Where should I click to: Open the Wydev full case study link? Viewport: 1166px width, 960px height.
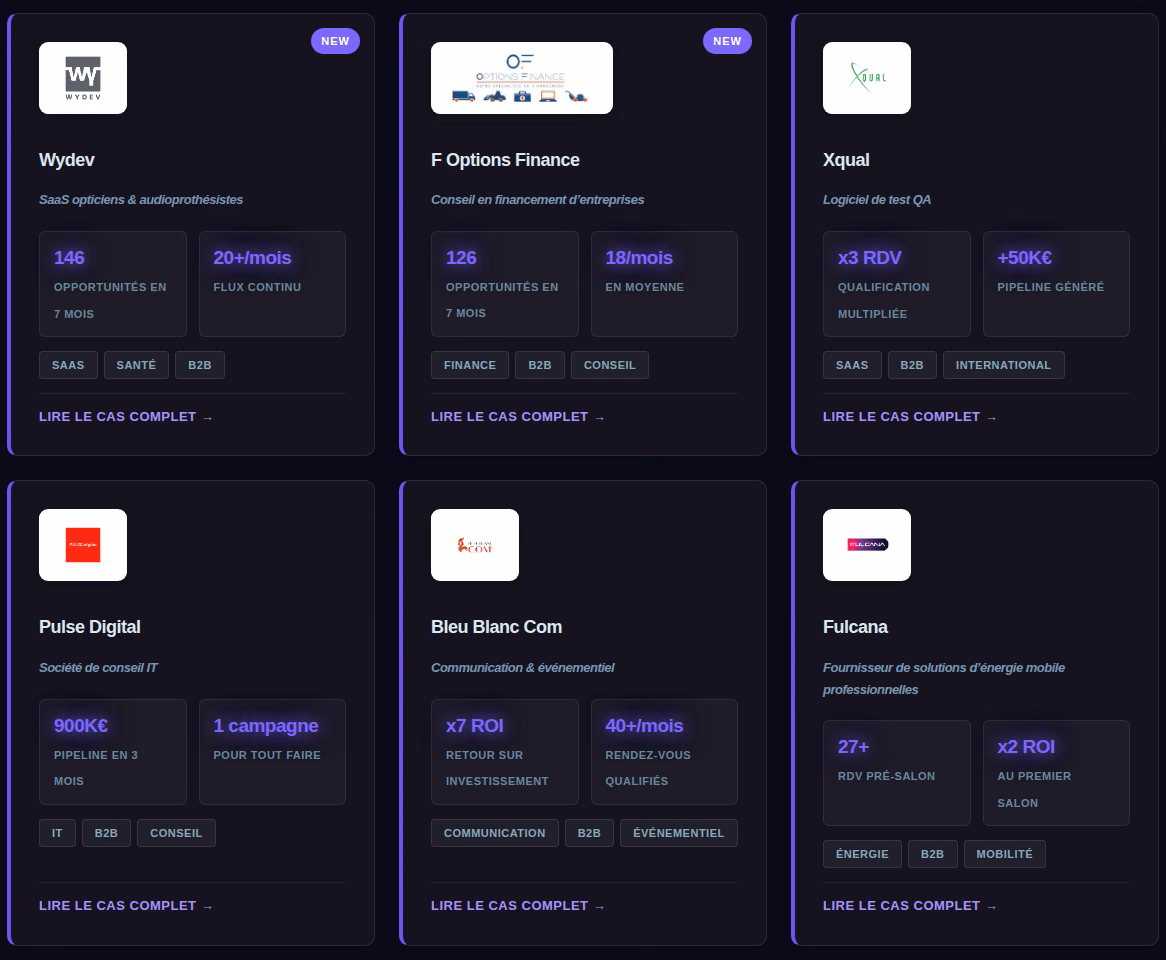coord(126,417)
